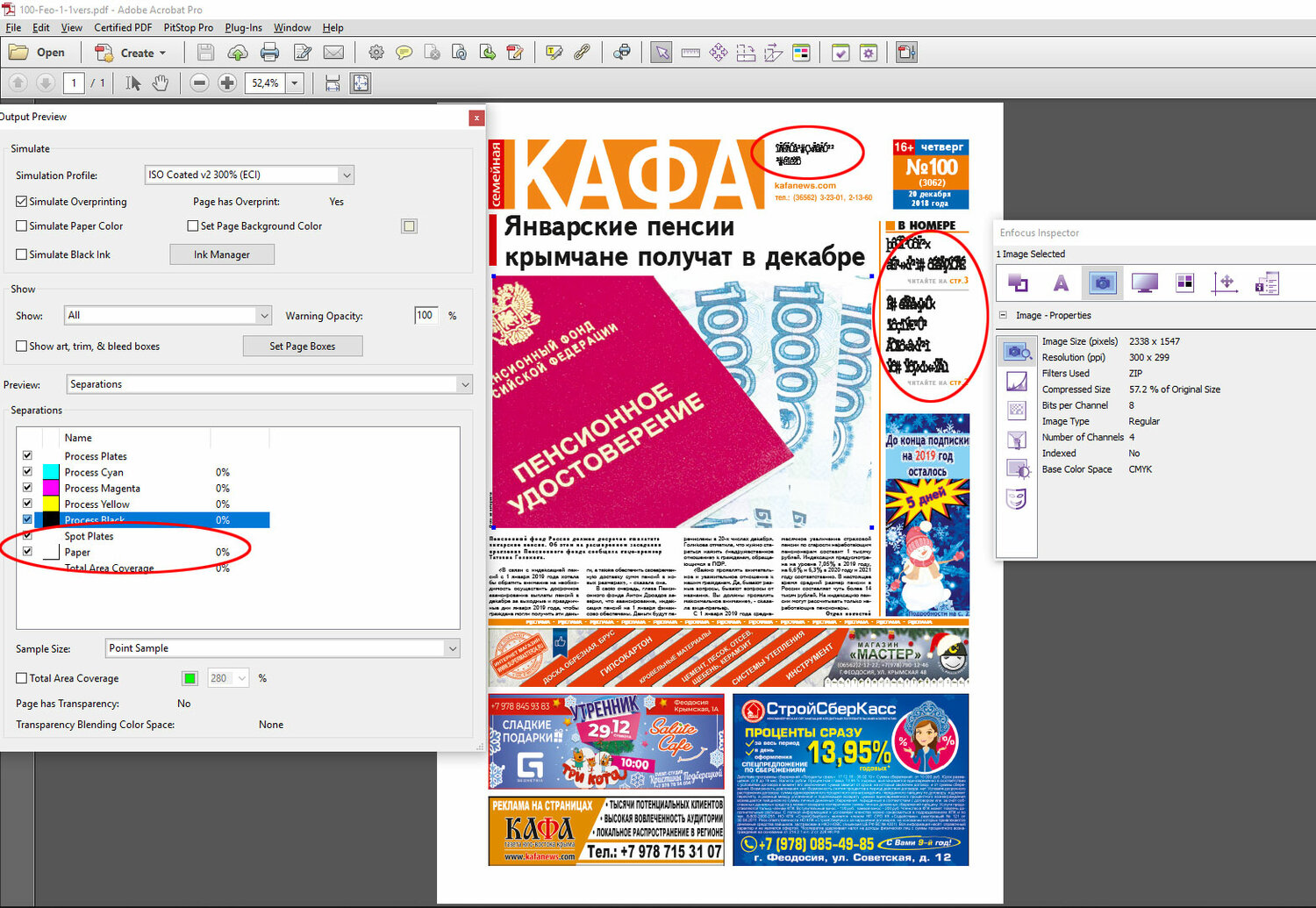
Task: Open Inspector Position axes tab icon
Action: [1225, 282]
